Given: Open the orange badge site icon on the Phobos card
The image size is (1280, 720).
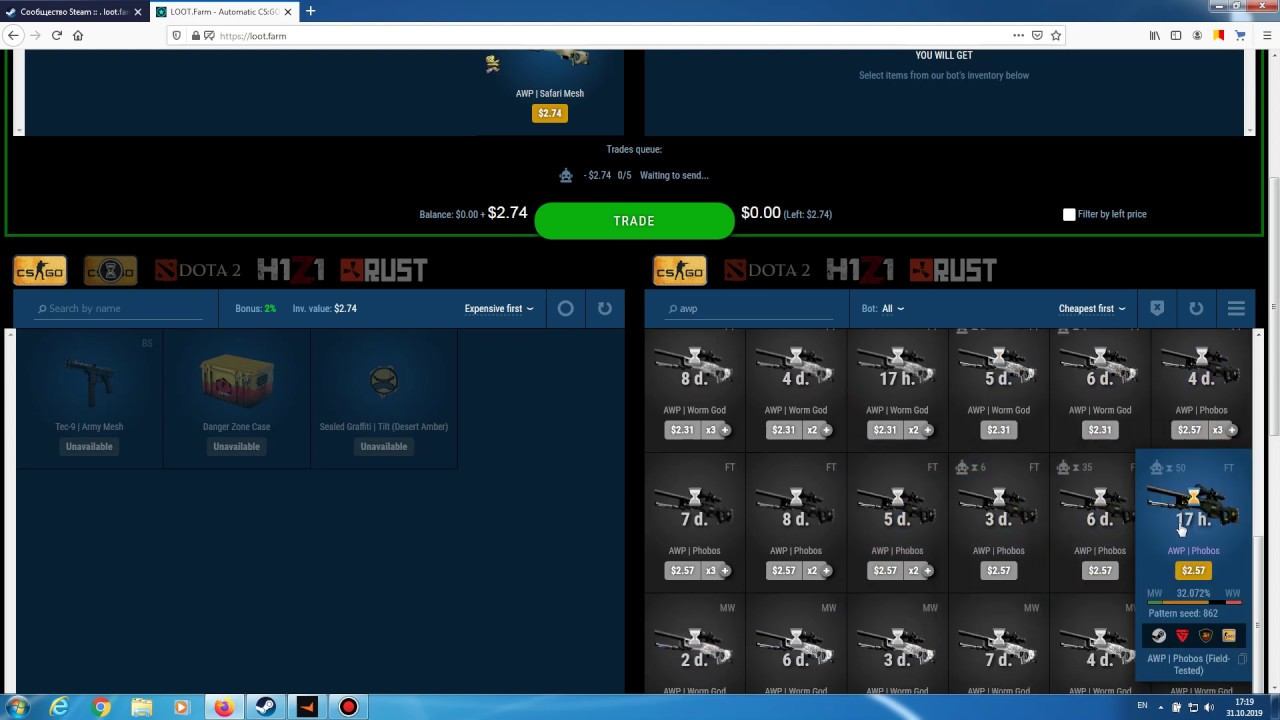Looking at the screenshot, I should (x=1205, y=635).
